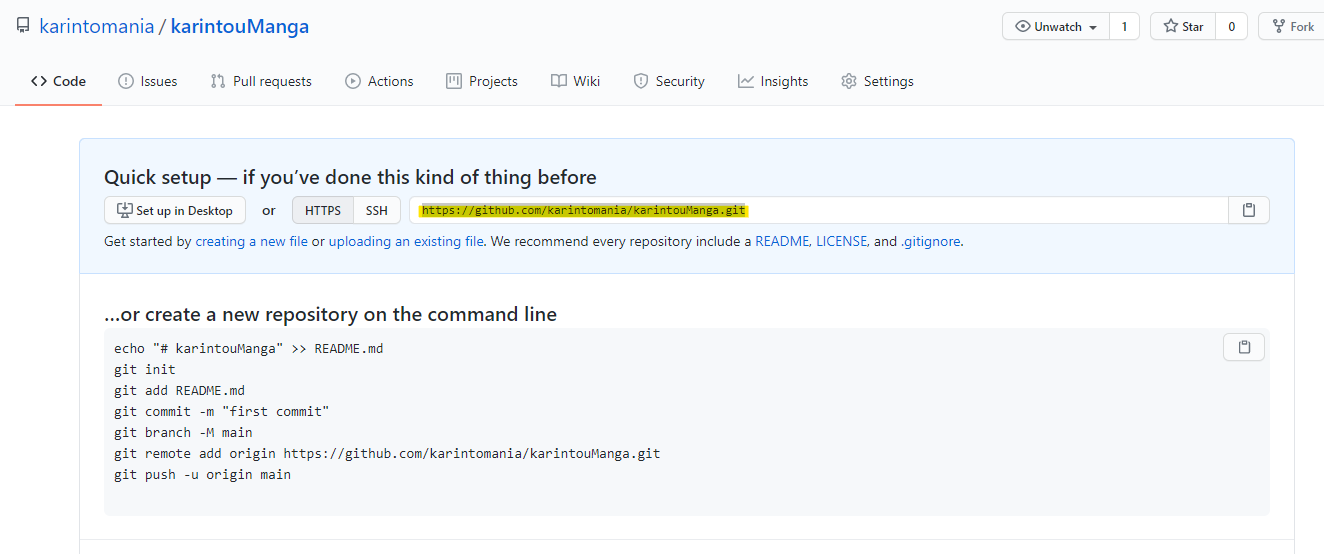Click the repository book icon beside karintomania
The width and height of the screenshot is (1324, 554).
point(23,26)
